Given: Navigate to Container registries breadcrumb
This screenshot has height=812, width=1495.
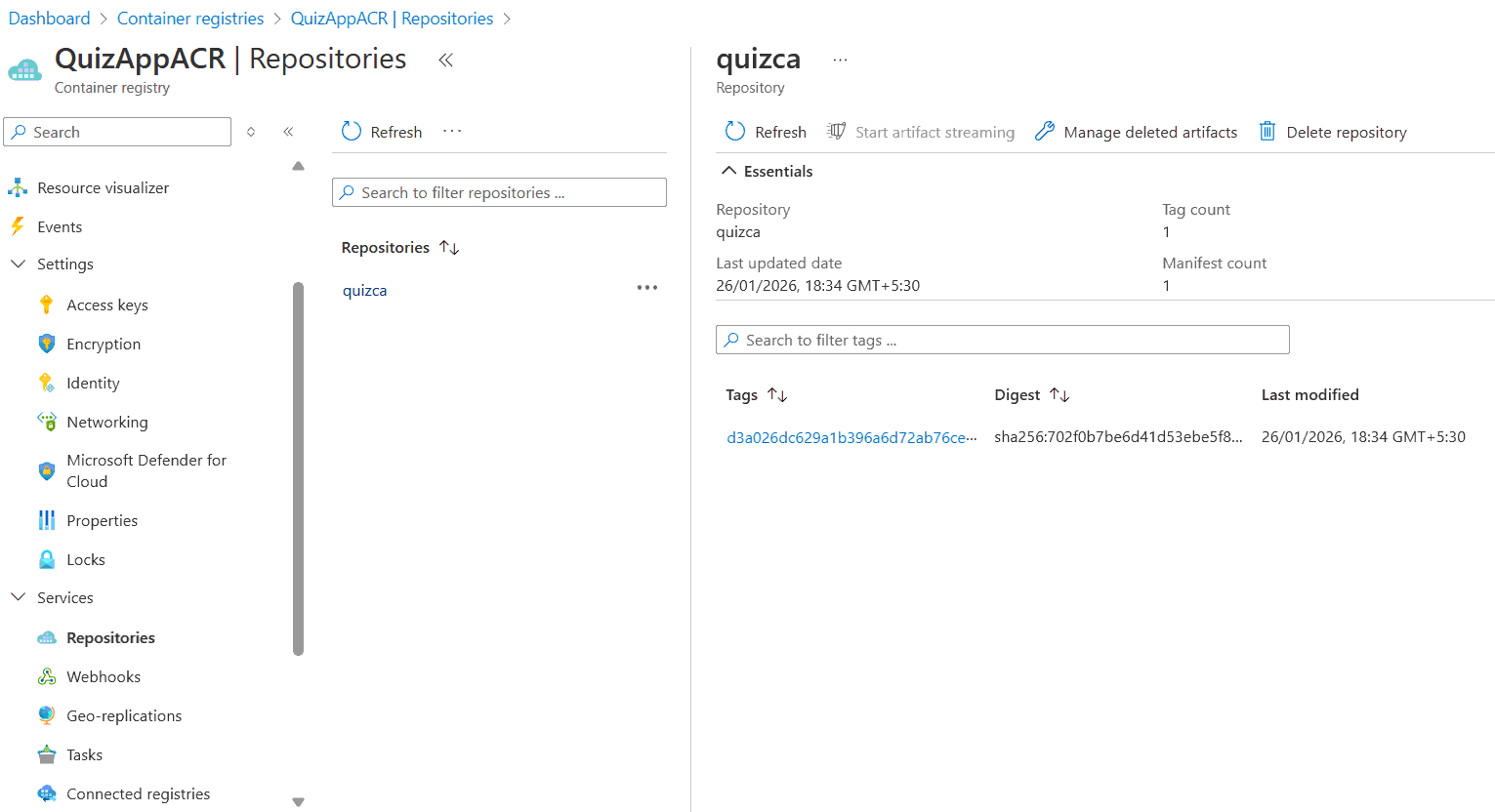Looking at the screenshot, I should tap(189, 18).
